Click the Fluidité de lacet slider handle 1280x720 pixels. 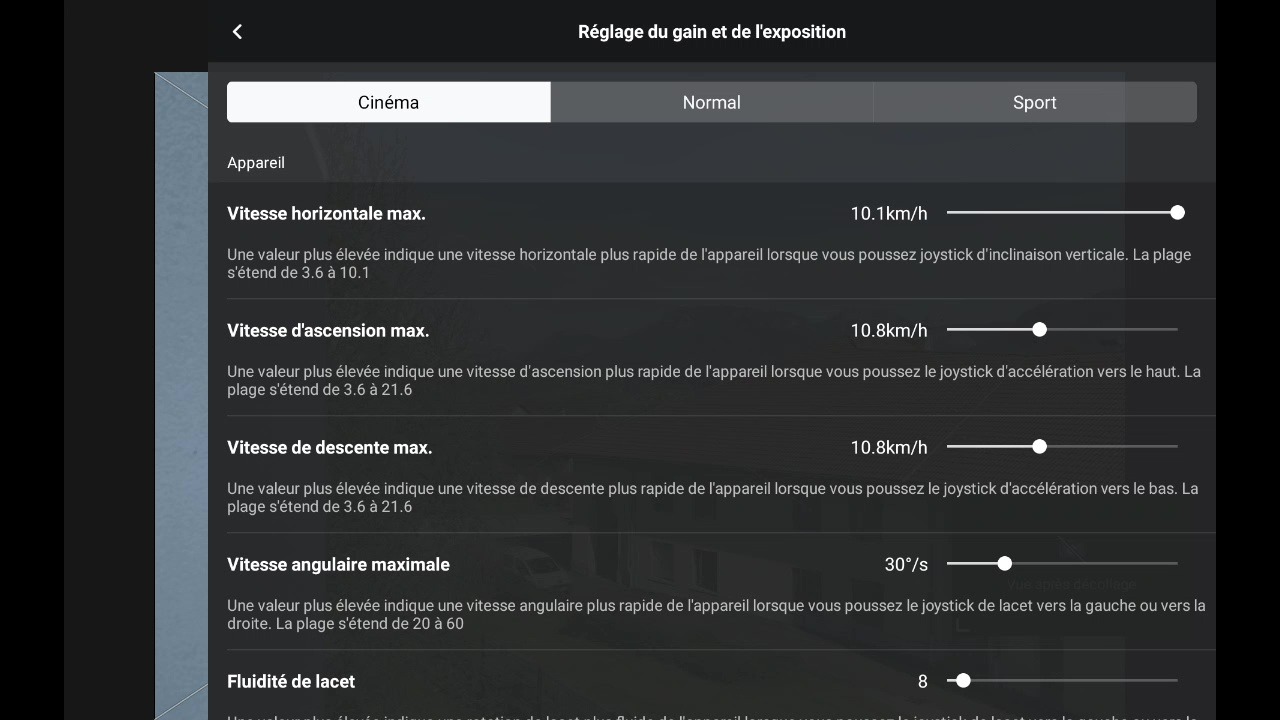click(x=963, y=680)
